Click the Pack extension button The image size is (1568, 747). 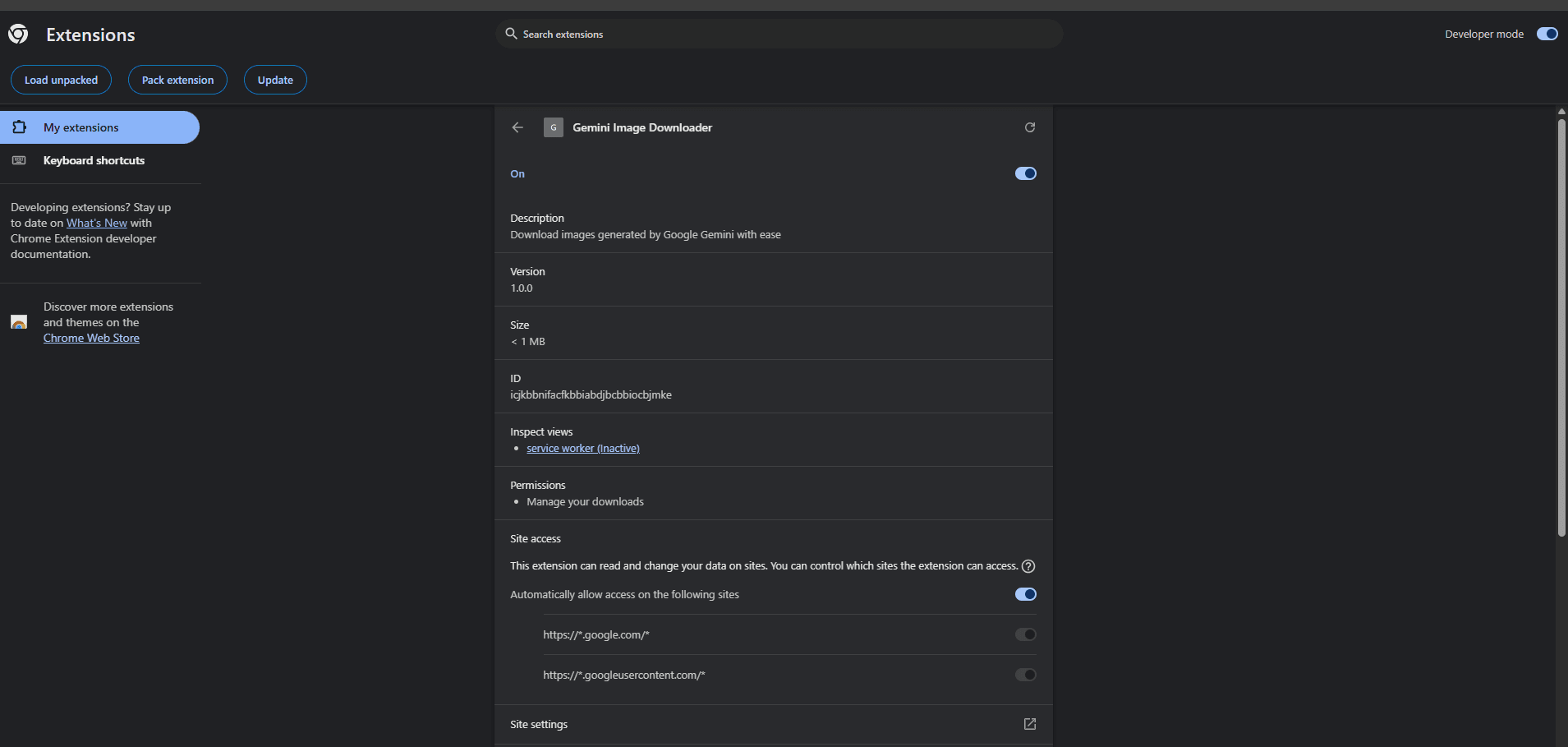(177, 80)
